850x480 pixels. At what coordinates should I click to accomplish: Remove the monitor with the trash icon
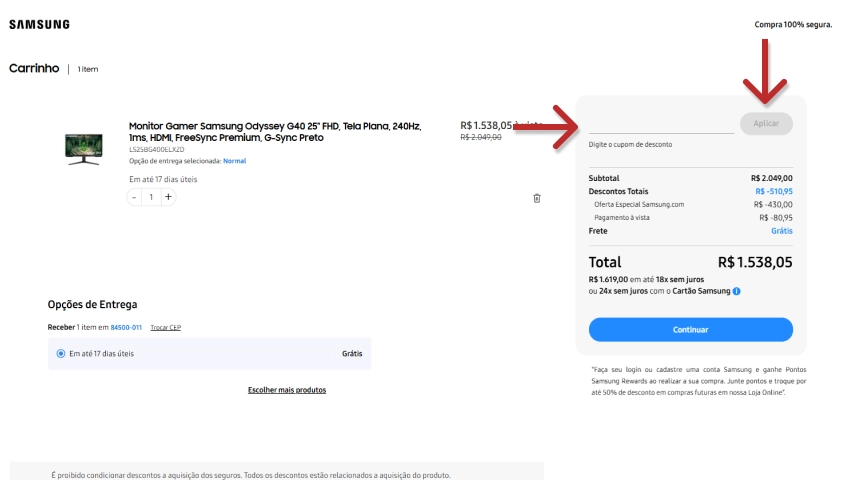tap(536, 198)
